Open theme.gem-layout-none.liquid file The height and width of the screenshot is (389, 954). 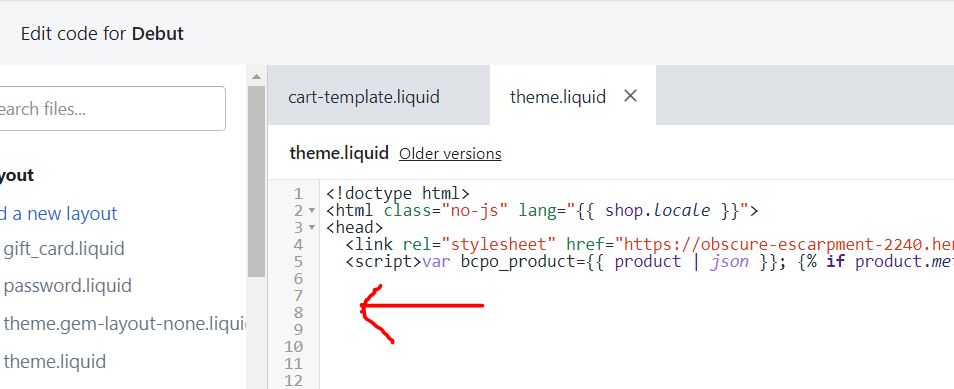click(x=124, y=324)
